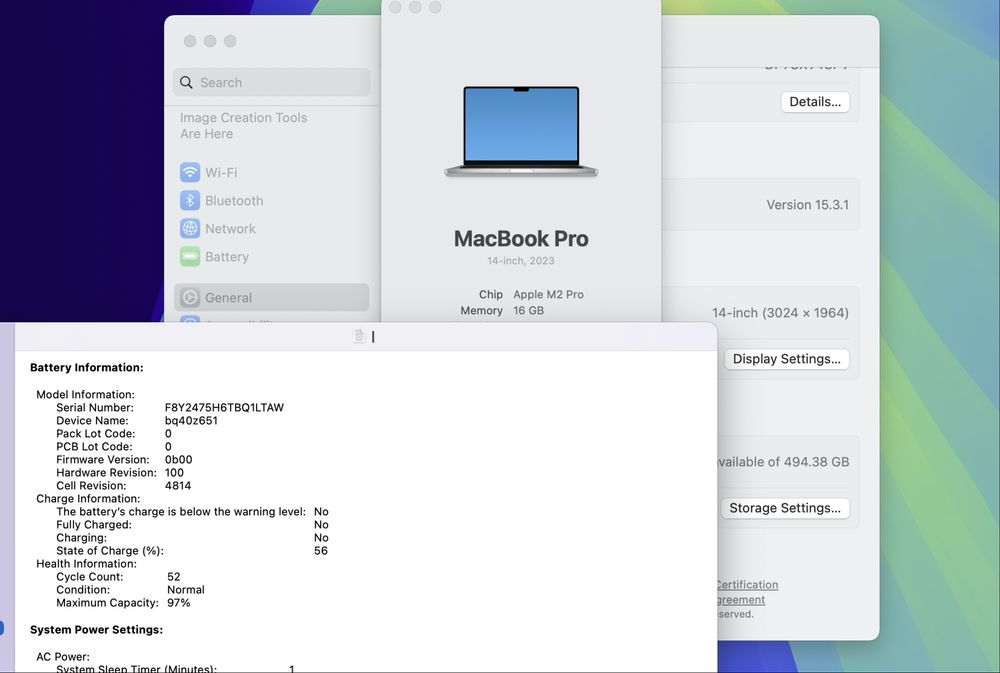Select the General gear icon in the sidebar
The image size is (1000, 673).
[189, 297]
